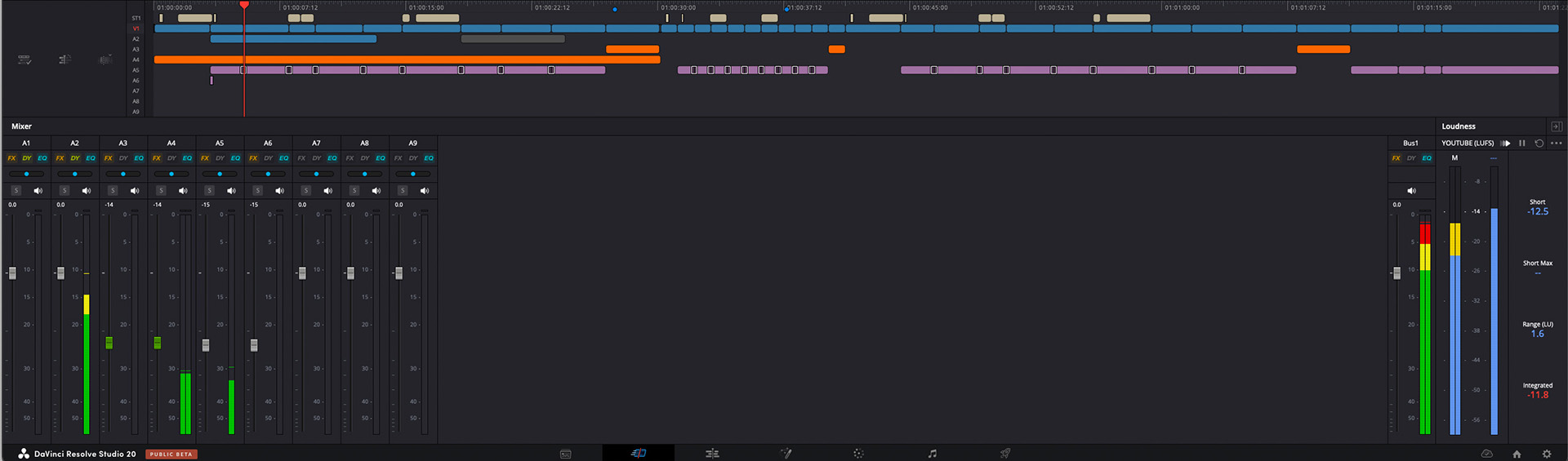The width and height of the screenshot is (1568, 461).
Task: Open the YOUTUBE (LUFS) loudness standard selector
Action: [1467, 143]
